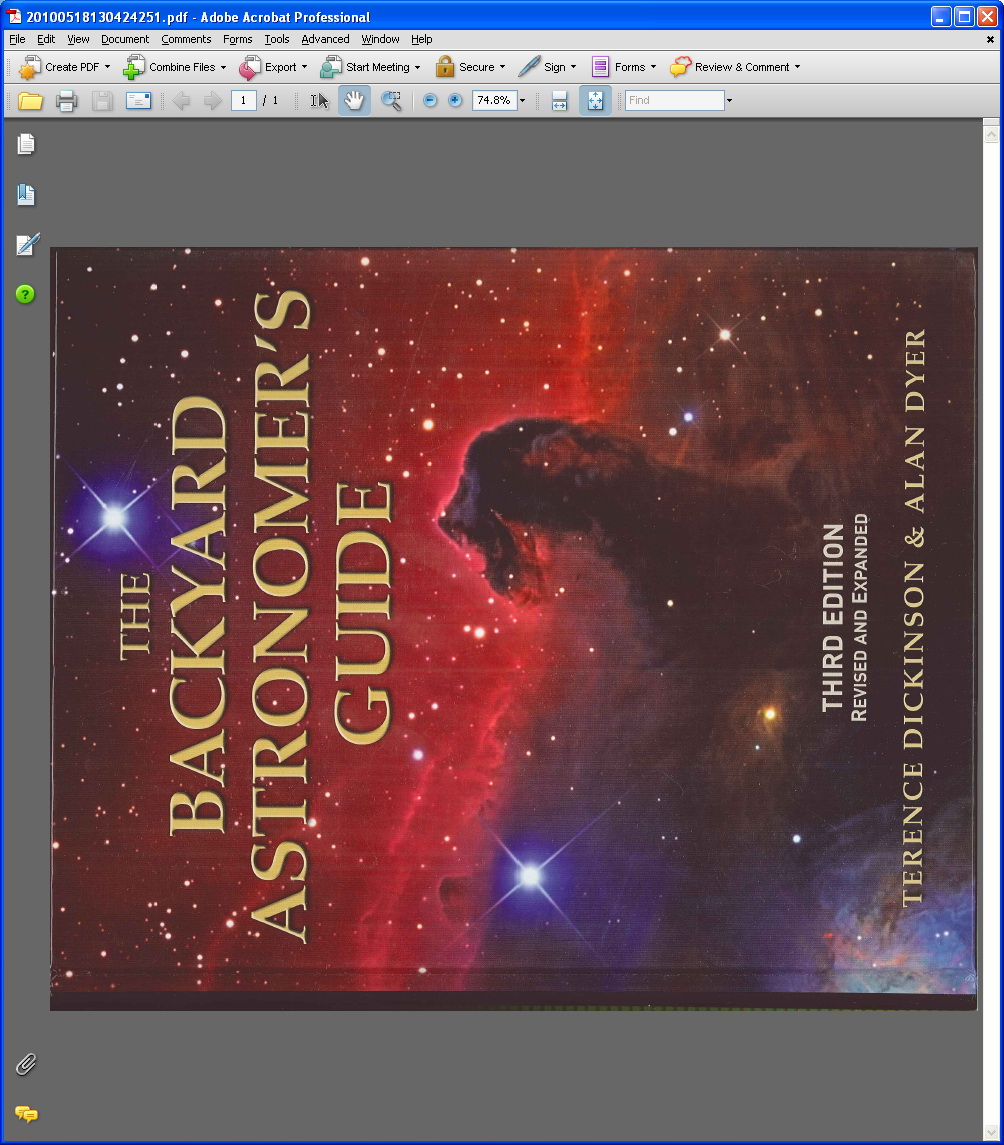The height and width of the screenshot is (1145, 1004).
Task: Open the Attachments paperclip panel
Action: click(26, 1065)
